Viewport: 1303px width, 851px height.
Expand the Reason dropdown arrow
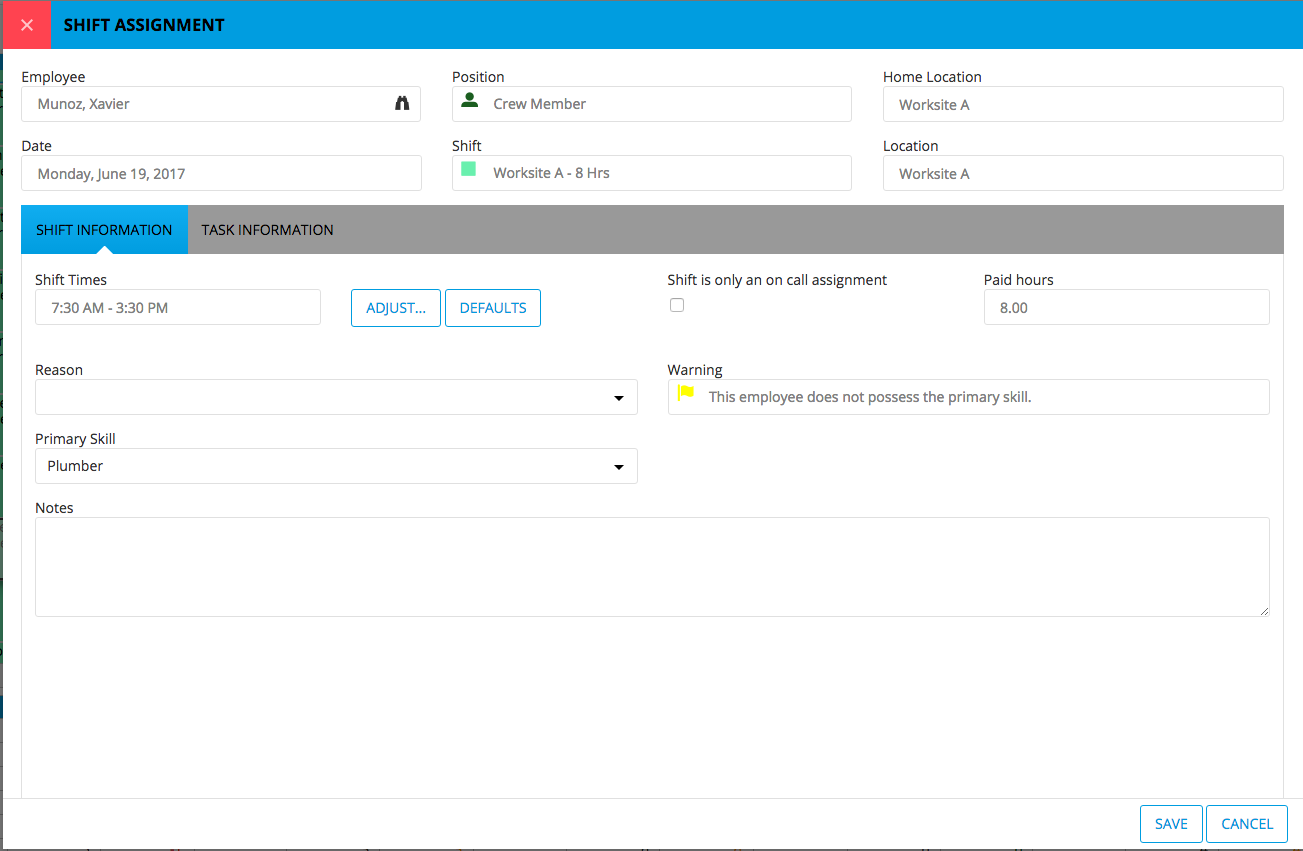point(619,398)
